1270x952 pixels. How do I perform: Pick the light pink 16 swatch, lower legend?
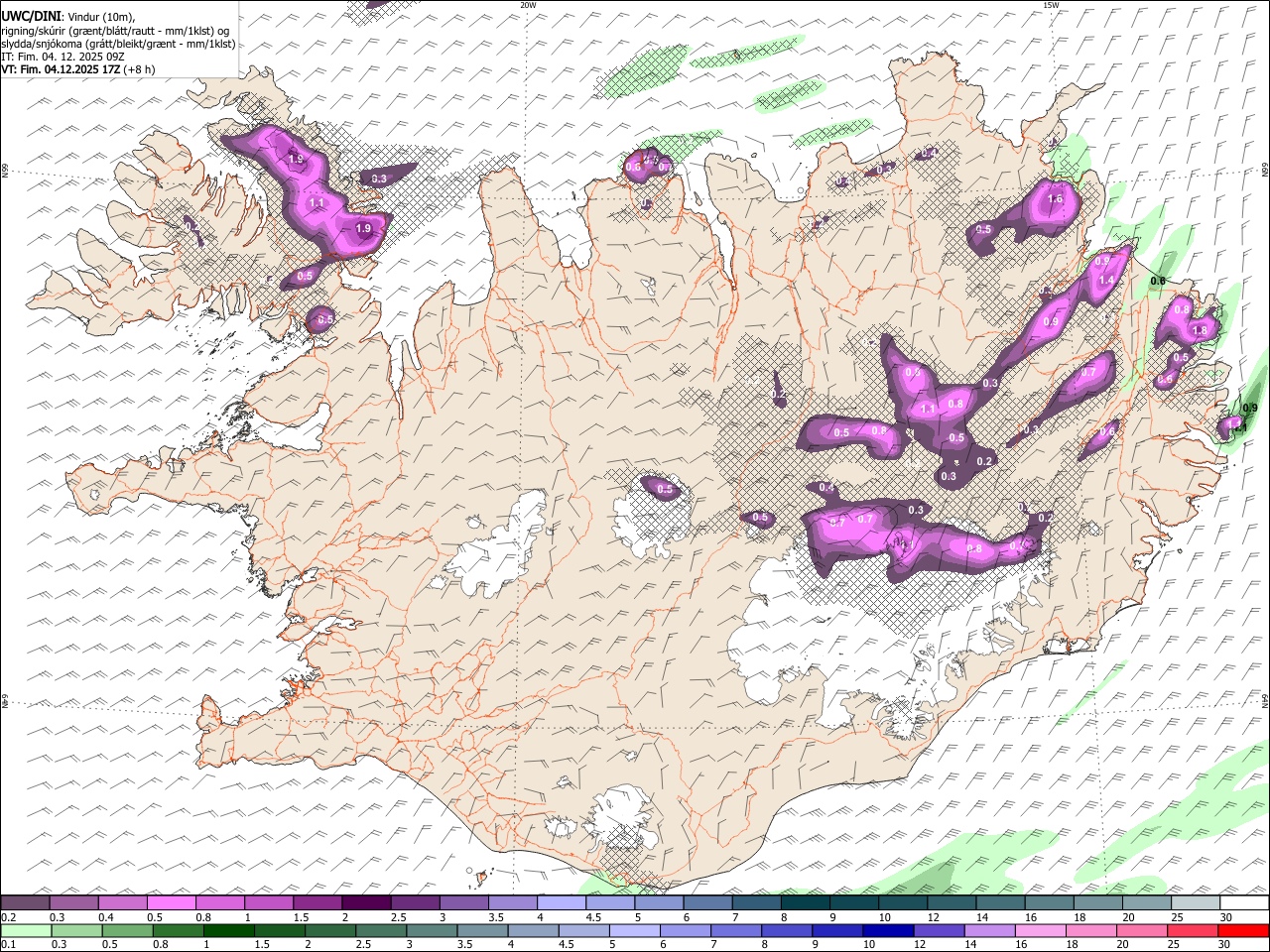click(1040, 930)
